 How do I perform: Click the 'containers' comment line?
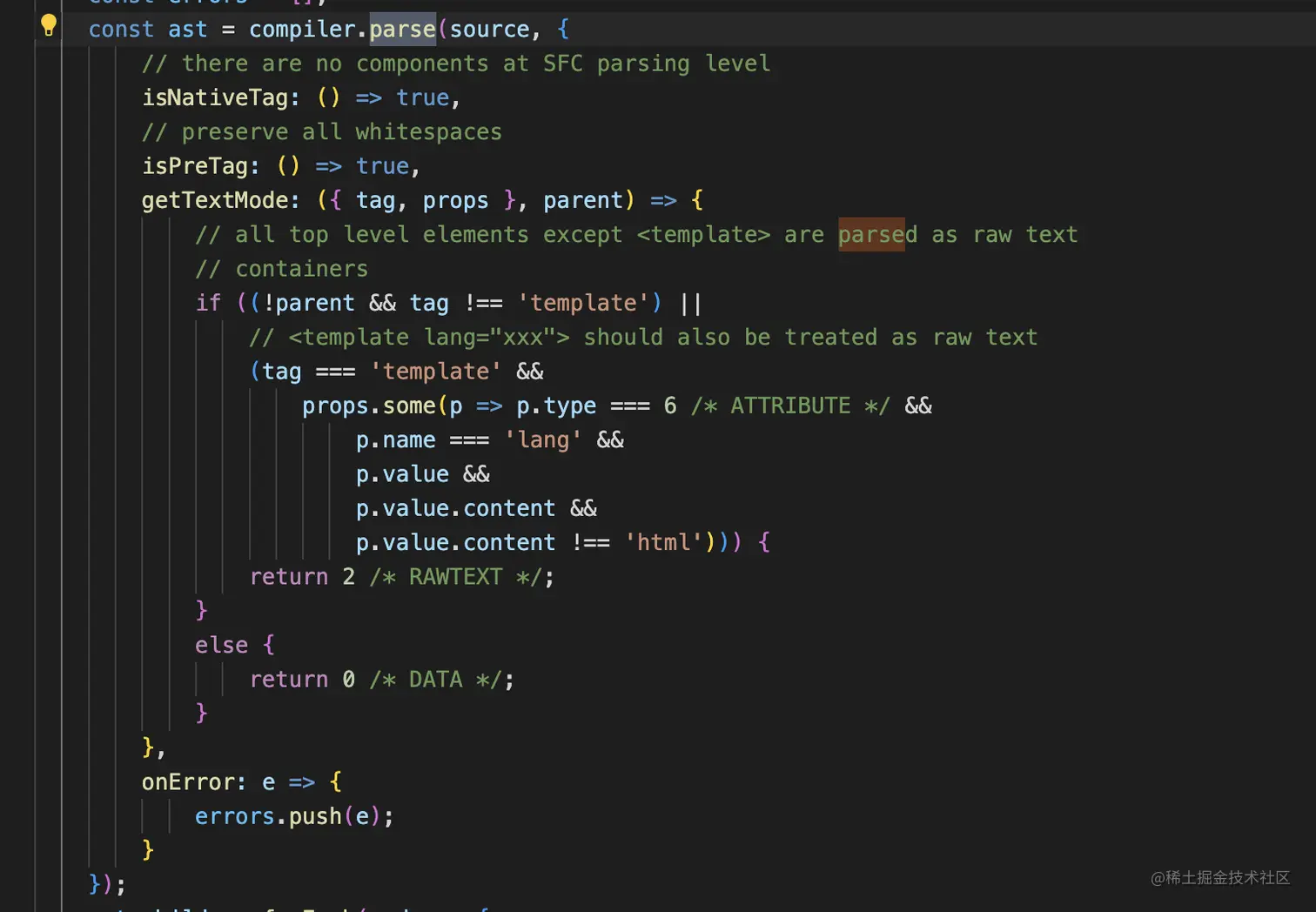282,269
